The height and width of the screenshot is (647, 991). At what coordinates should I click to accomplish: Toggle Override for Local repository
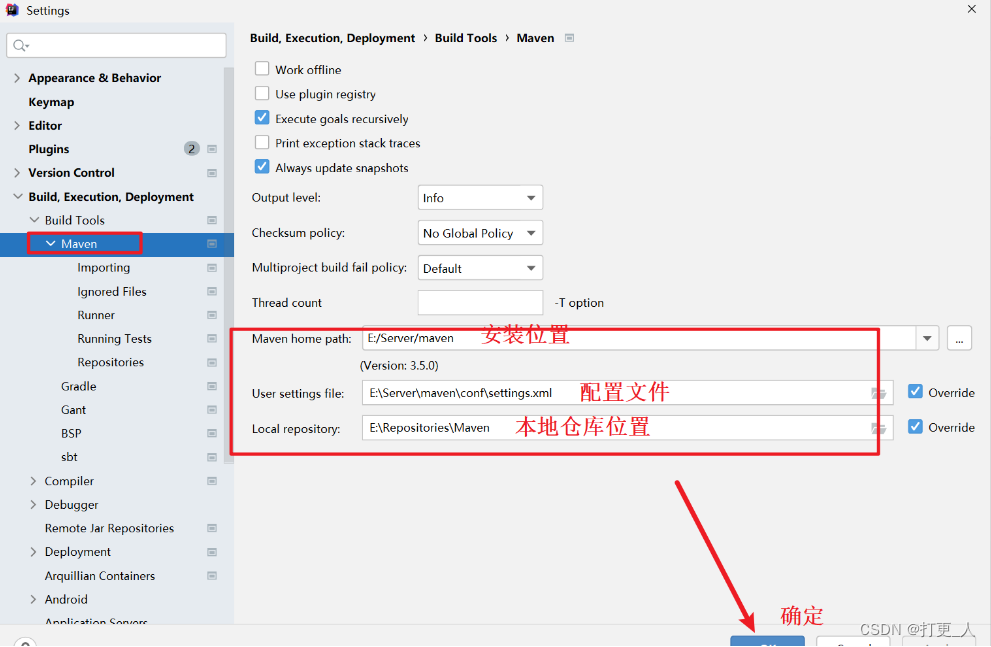click(915, 427)
